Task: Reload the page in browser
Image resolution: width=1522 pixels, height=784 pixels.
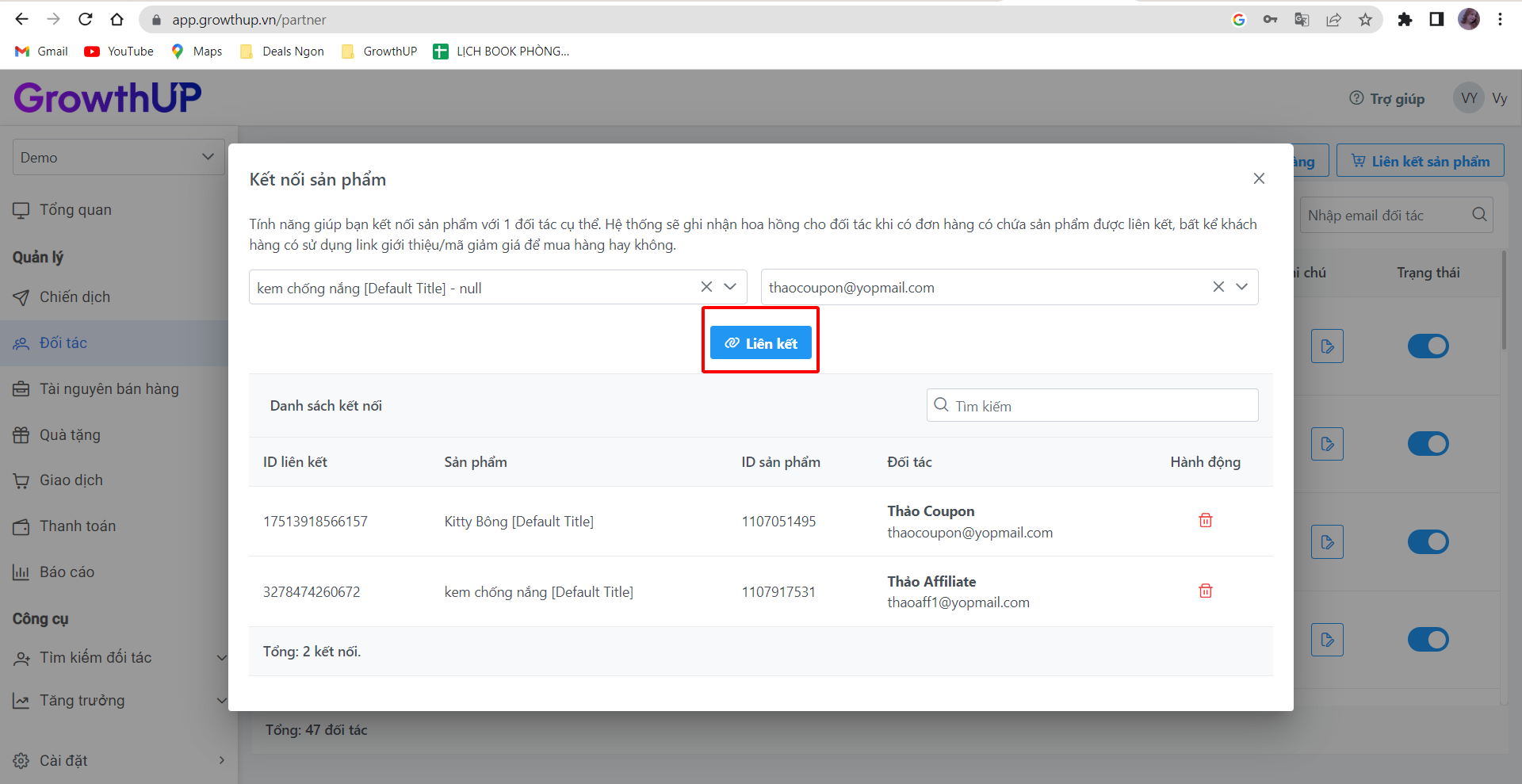Action: tap(86, 20)
